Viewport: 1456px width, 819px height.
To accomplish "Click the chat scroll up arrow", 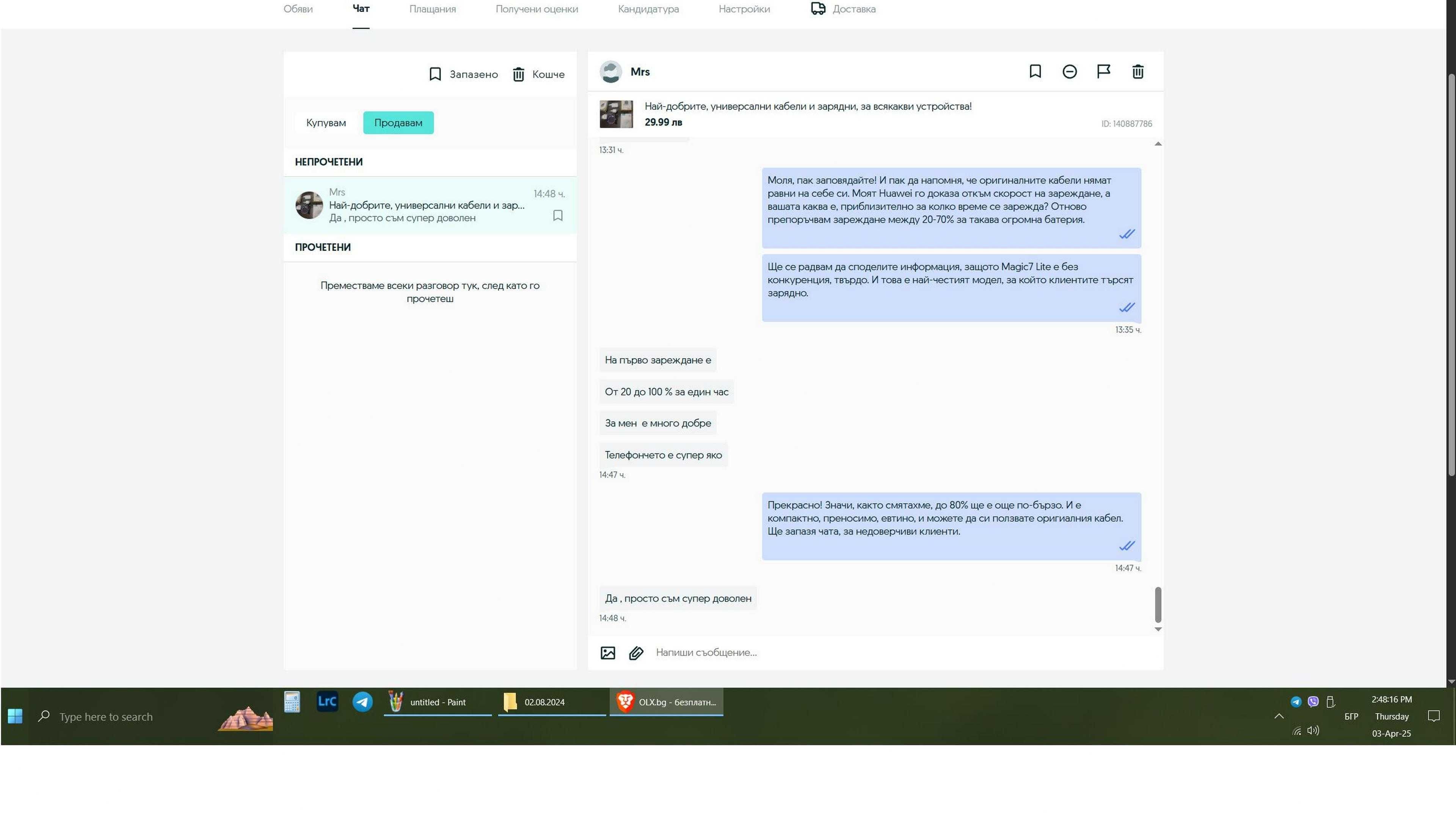I will click(x=1158, y=144).
